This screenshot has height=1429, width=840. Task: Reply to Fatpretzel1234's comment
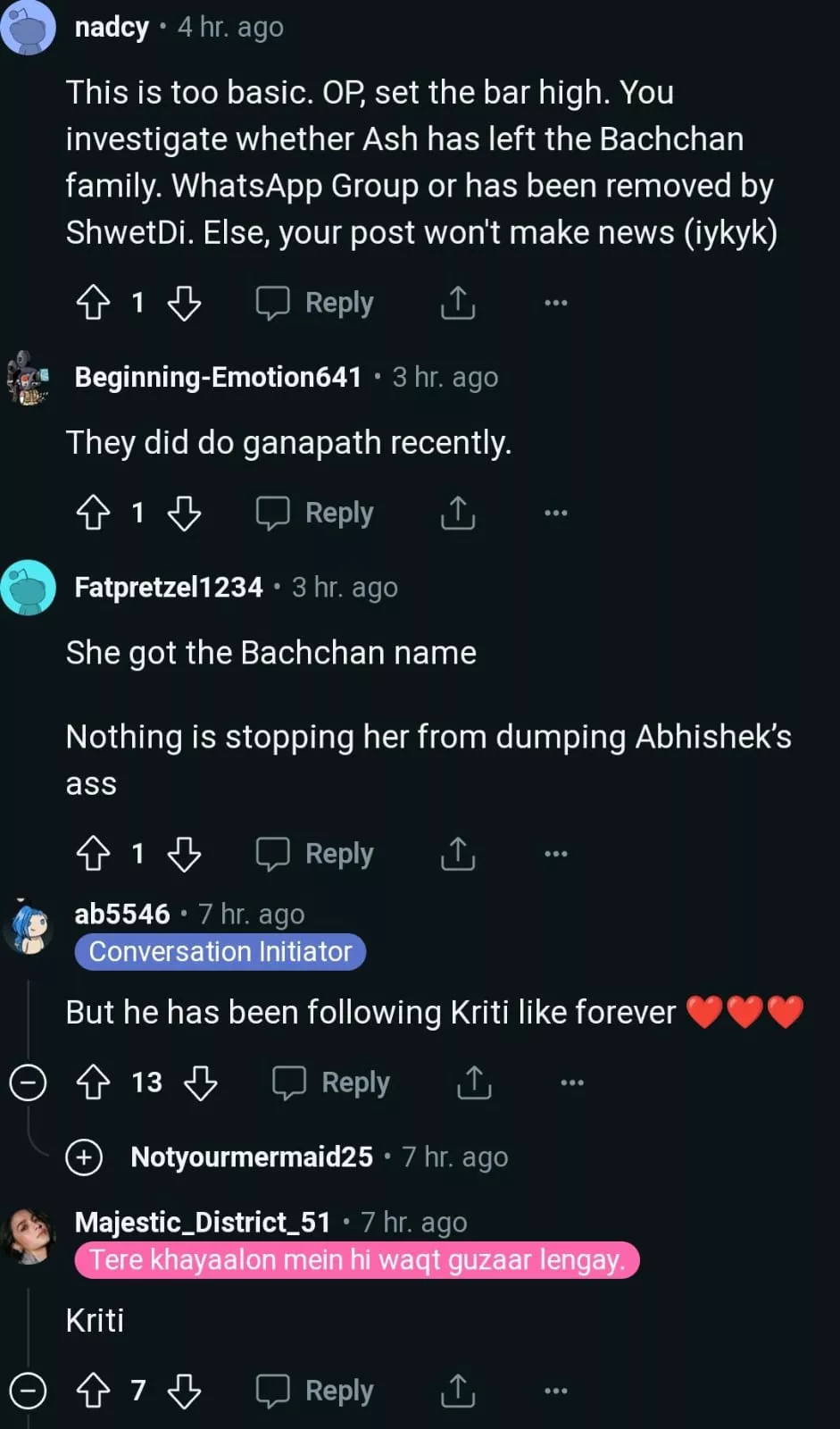click(315, 854)
